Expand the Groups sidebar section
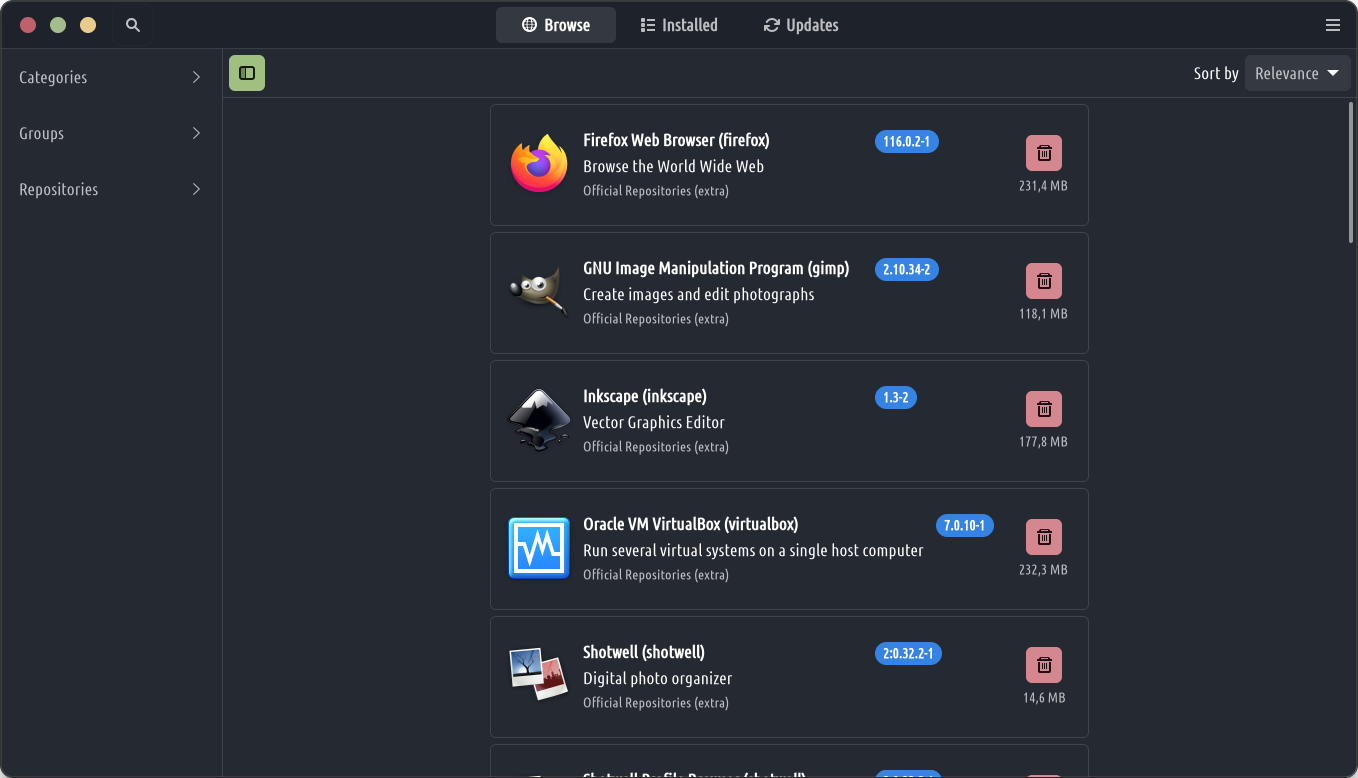 point(110,133)
